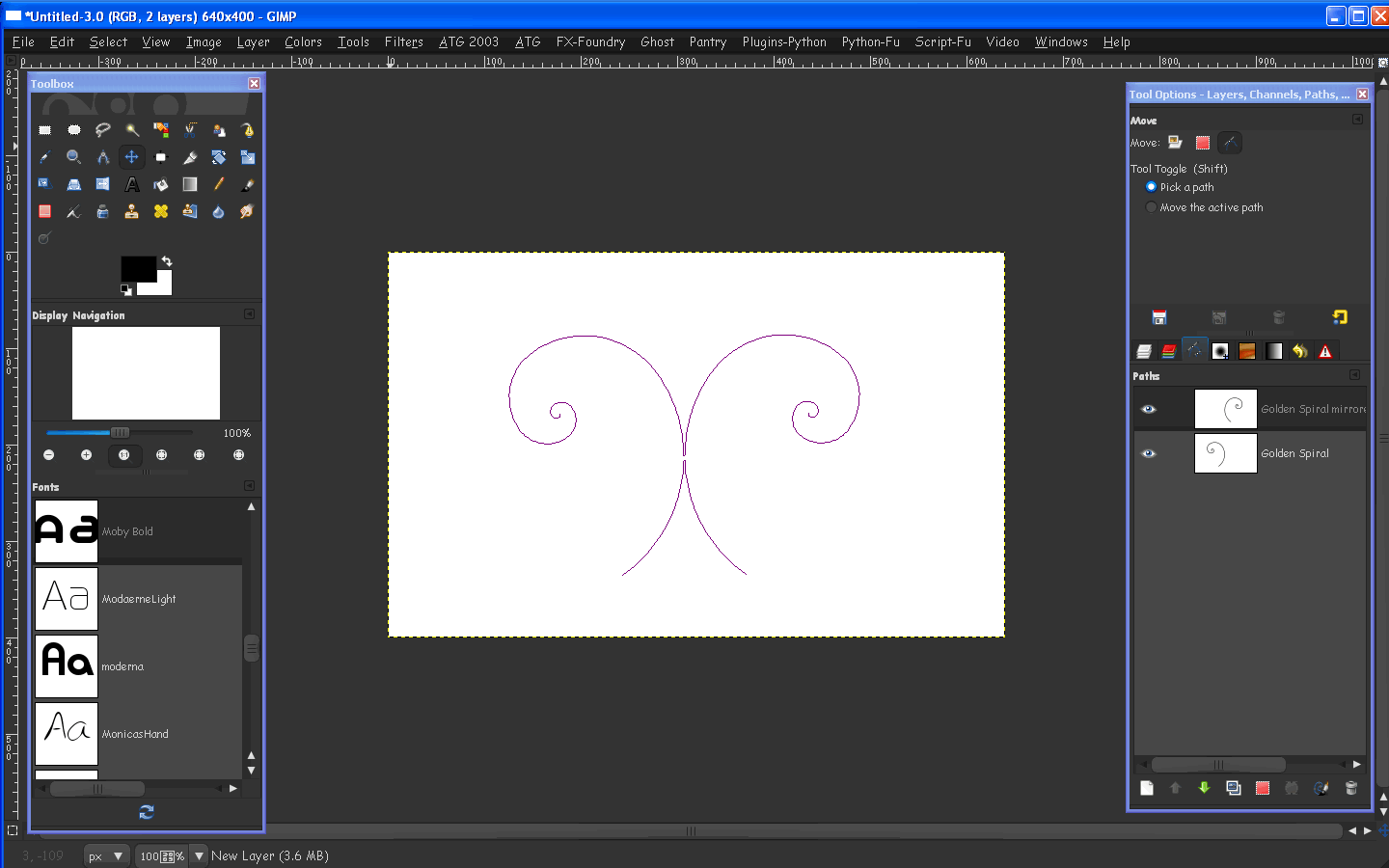Open the Layer menu
The height and width of the screenshot is (868, 1389).
(253, 41)
